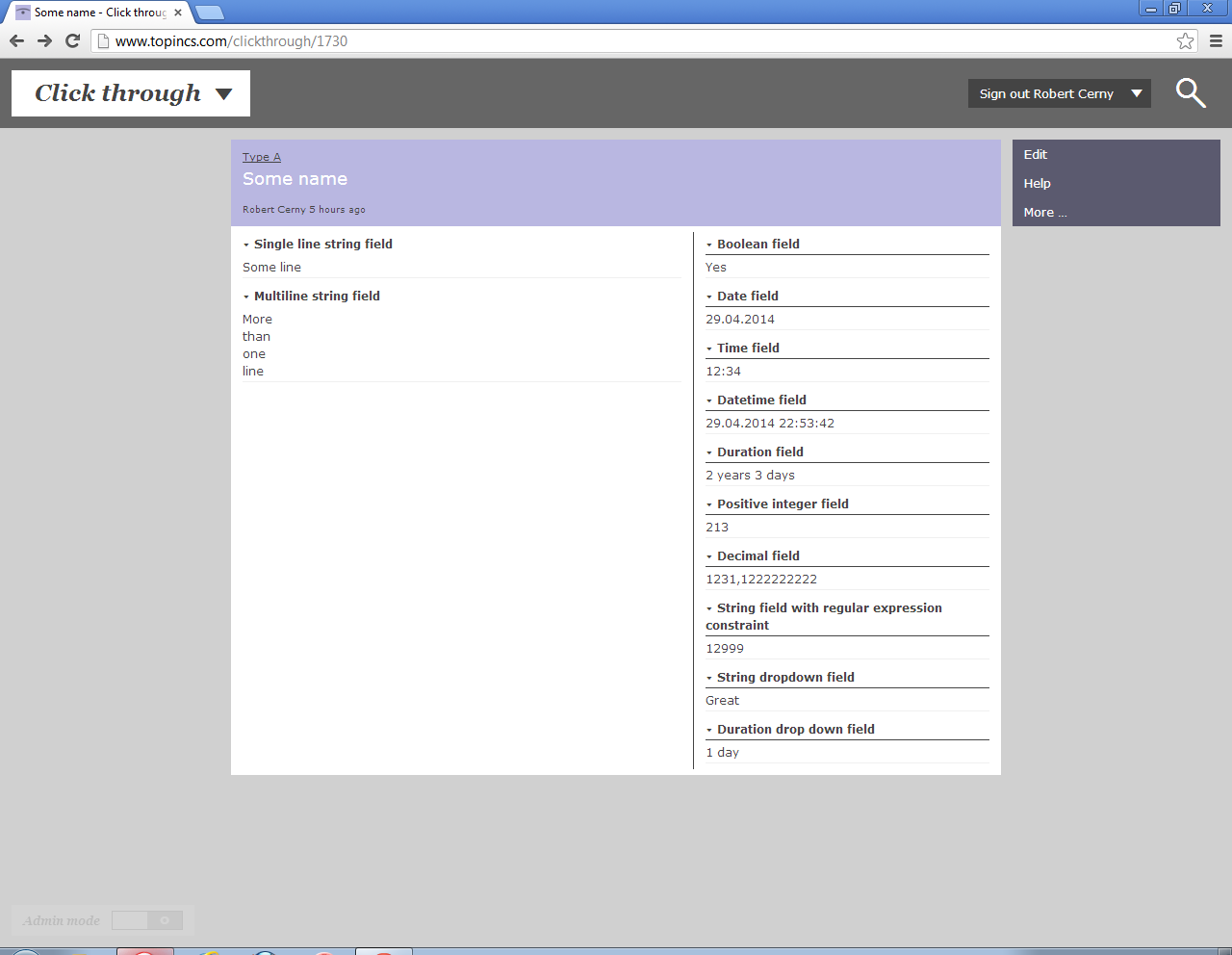Viewport: 1232px width, 955px height.
Task: Open the Chrome menu icon
Action: (1216, 40)
